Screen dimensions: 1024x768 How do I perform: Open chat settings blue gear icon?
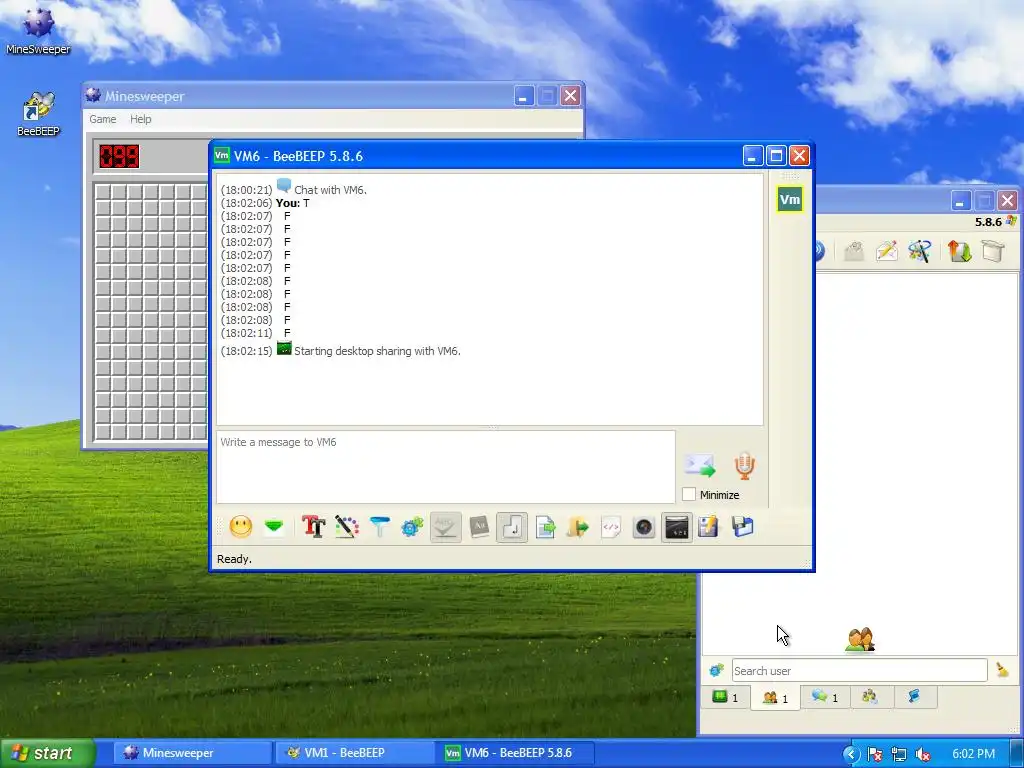(x=412, y=526)
